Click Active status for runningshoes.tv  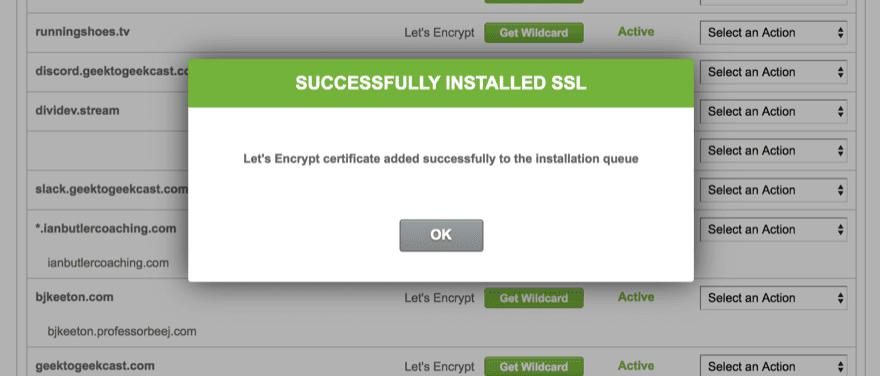tap(636, 32)
